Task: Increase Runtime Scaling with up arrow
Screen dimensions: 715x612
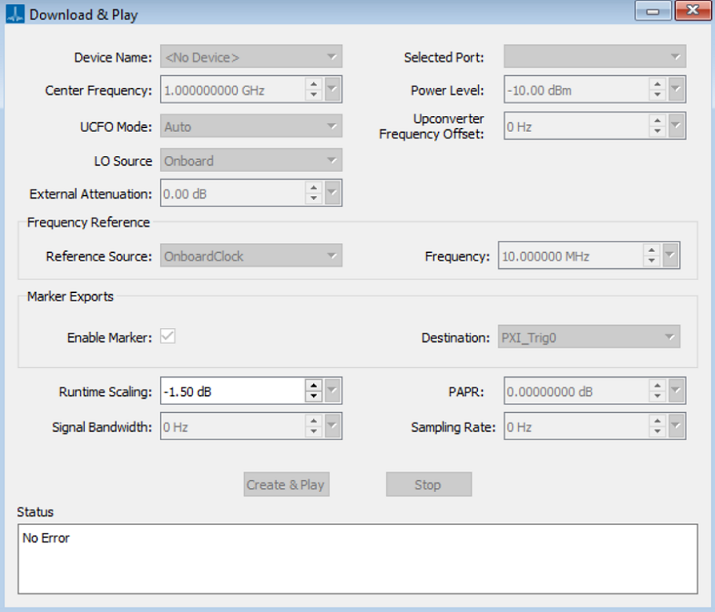Action: coord(314,386)
